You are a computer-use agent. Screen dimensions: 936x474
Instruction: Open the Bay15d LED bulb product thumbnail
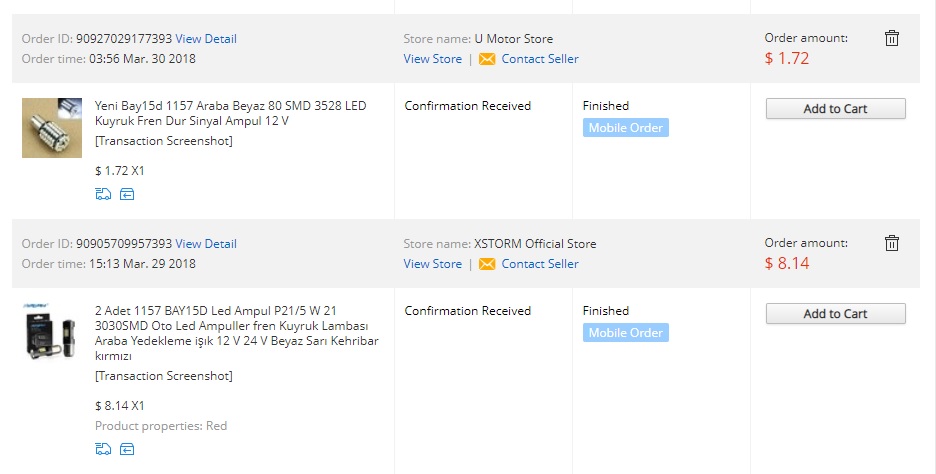tap(52, 128)
